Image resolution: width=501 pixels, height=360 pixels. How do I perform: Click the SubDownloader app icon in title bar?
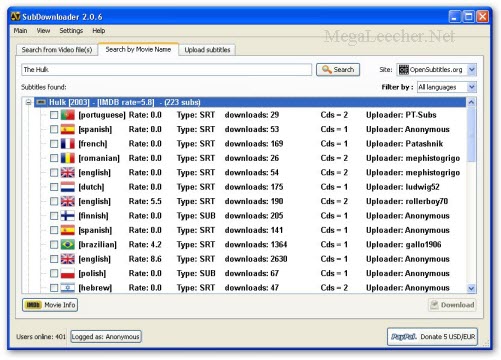(x=16, y=16)
